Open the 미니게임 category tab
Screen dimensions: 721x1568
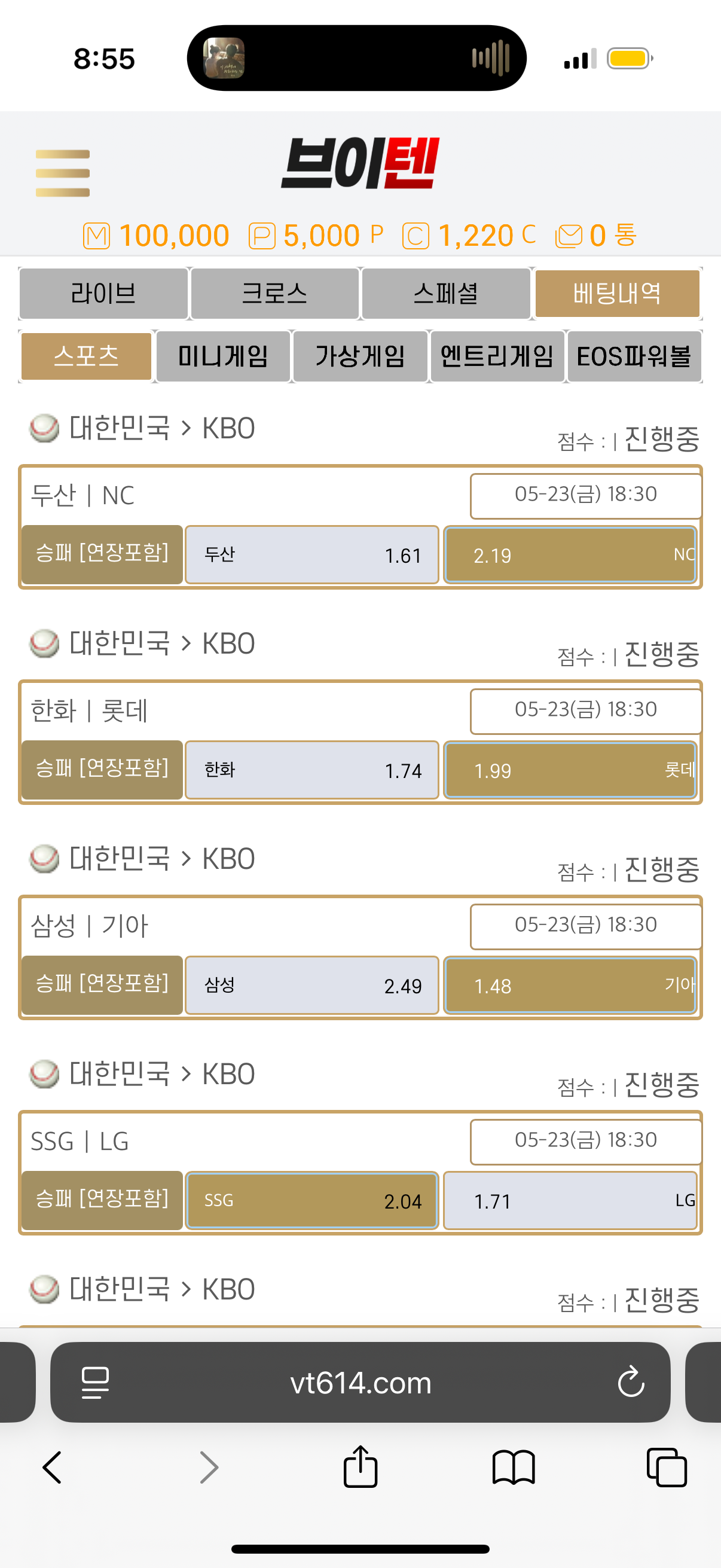point(224,356)
